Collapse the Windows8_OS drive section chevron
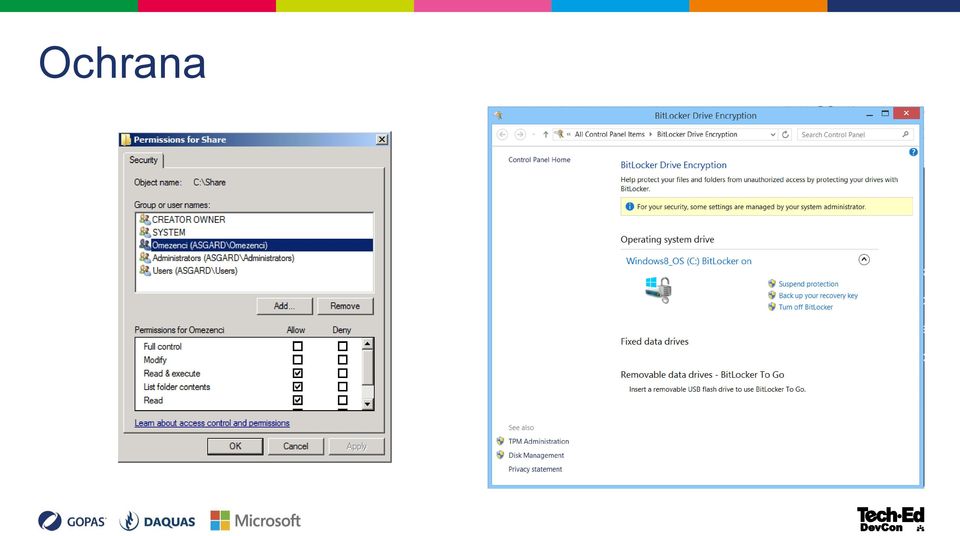Viewport: 960px width, 536px height. click(864, 260)
